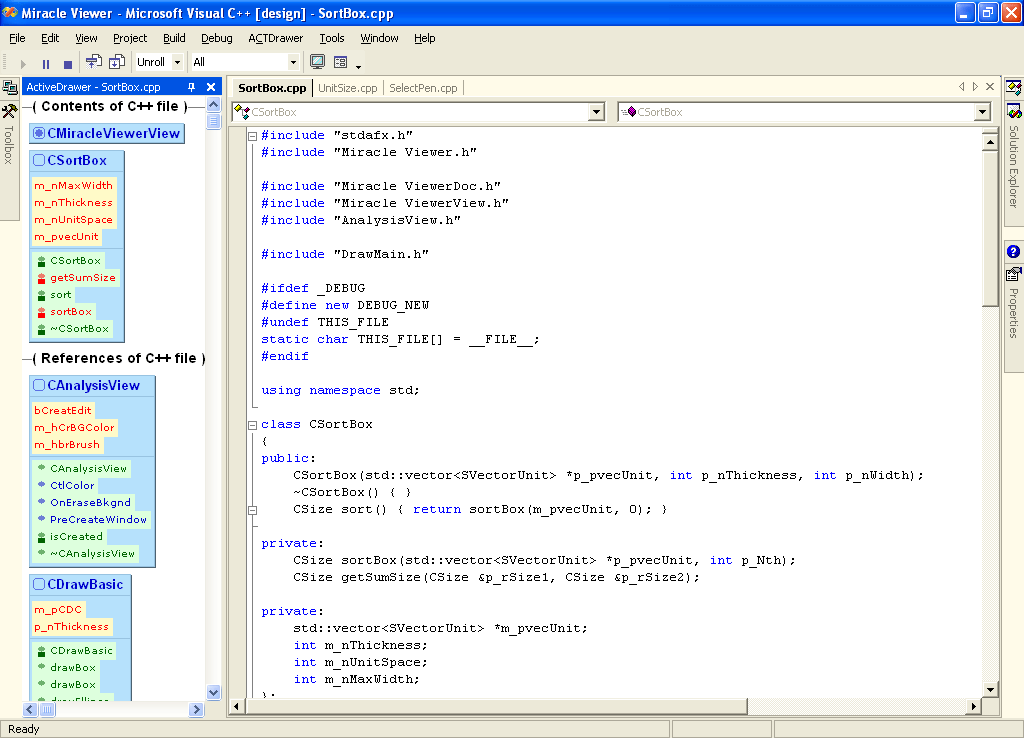1024x738 pixels.
Task: Close the ActiveDrawer - SortBox.cpp panel
Action: (x=211, y=87)
